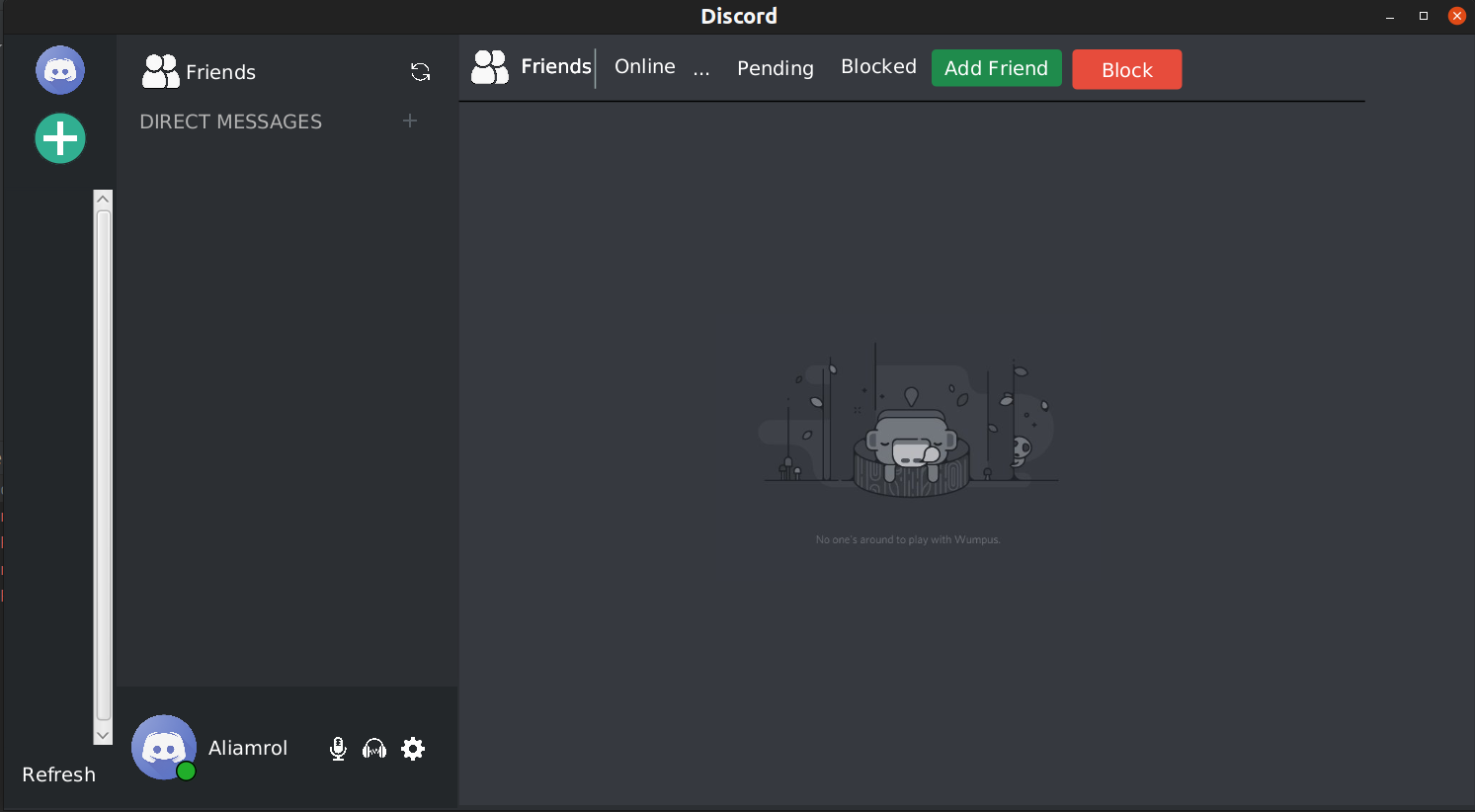Switch to the Blocked tab
This screenshot has width=1475, height=812.
point(878,66)
